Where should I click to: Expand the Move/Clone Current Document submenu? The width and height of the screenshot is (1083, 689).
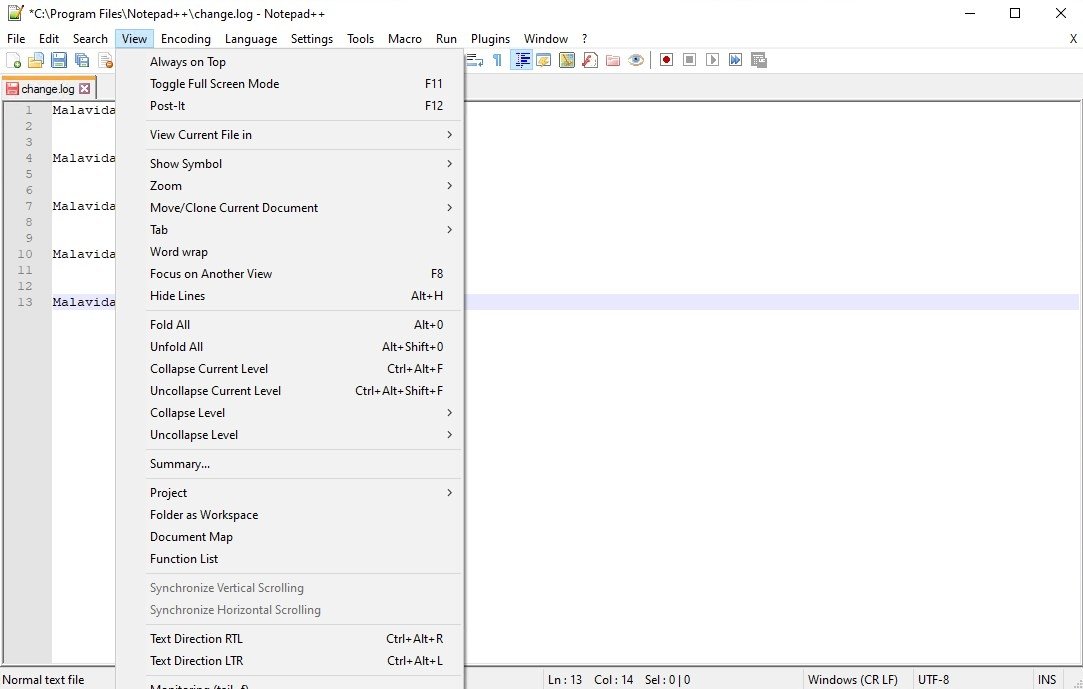[289, 208]
